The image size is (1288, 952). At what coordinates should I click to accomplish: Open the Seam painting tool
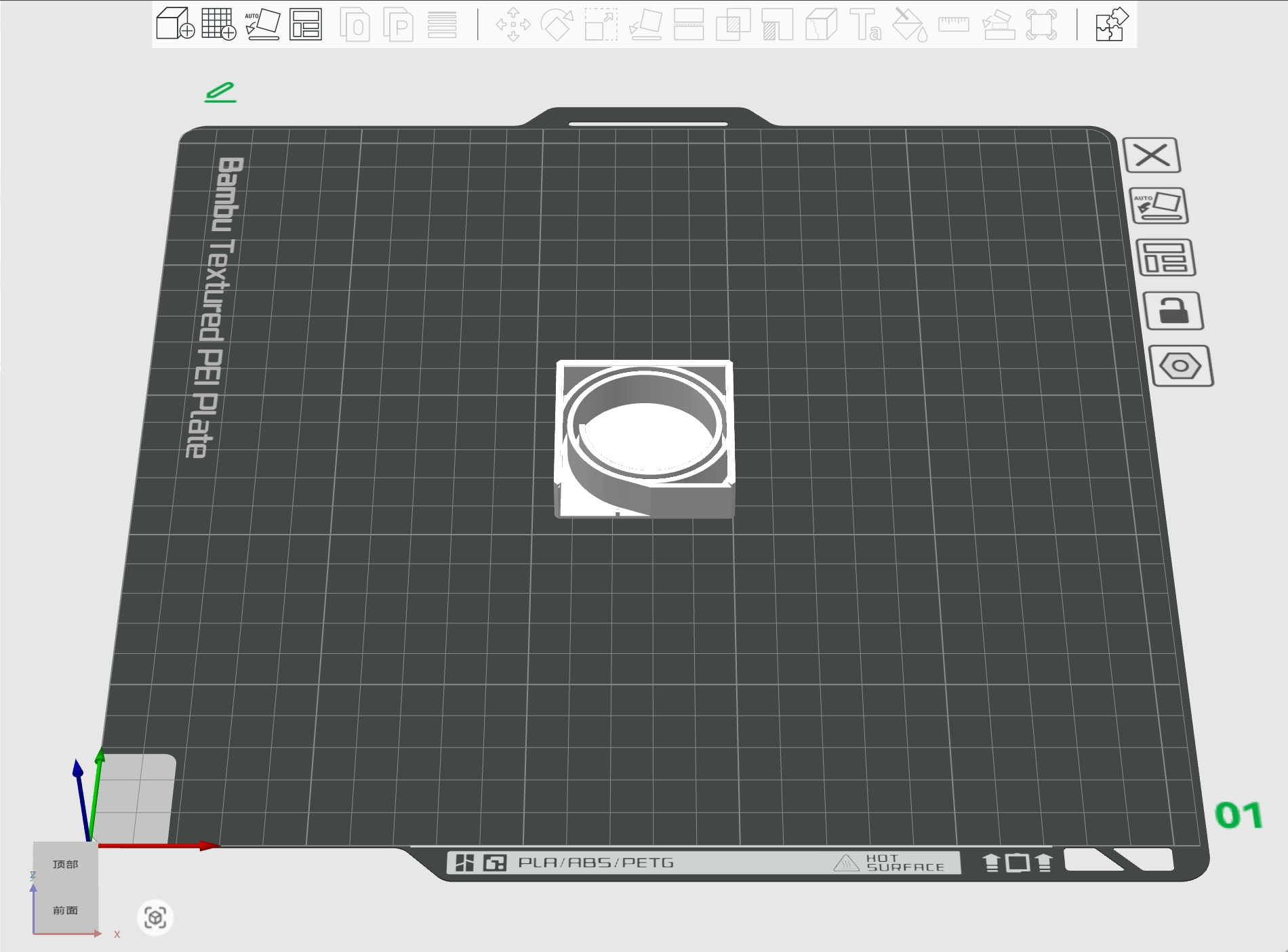coord(821,25)
